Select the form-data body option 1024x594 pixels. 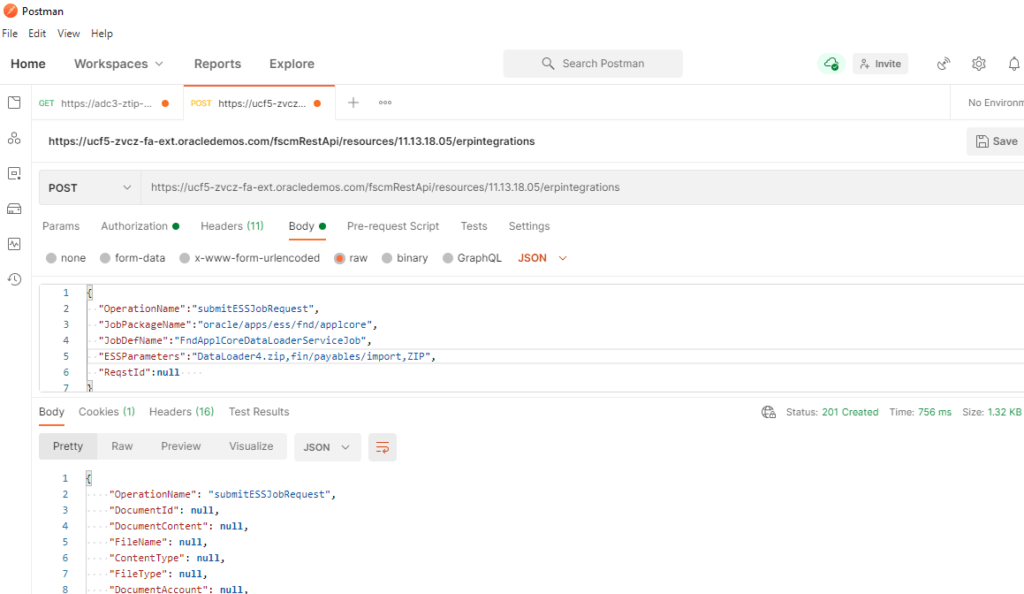[x=133, y=258]
